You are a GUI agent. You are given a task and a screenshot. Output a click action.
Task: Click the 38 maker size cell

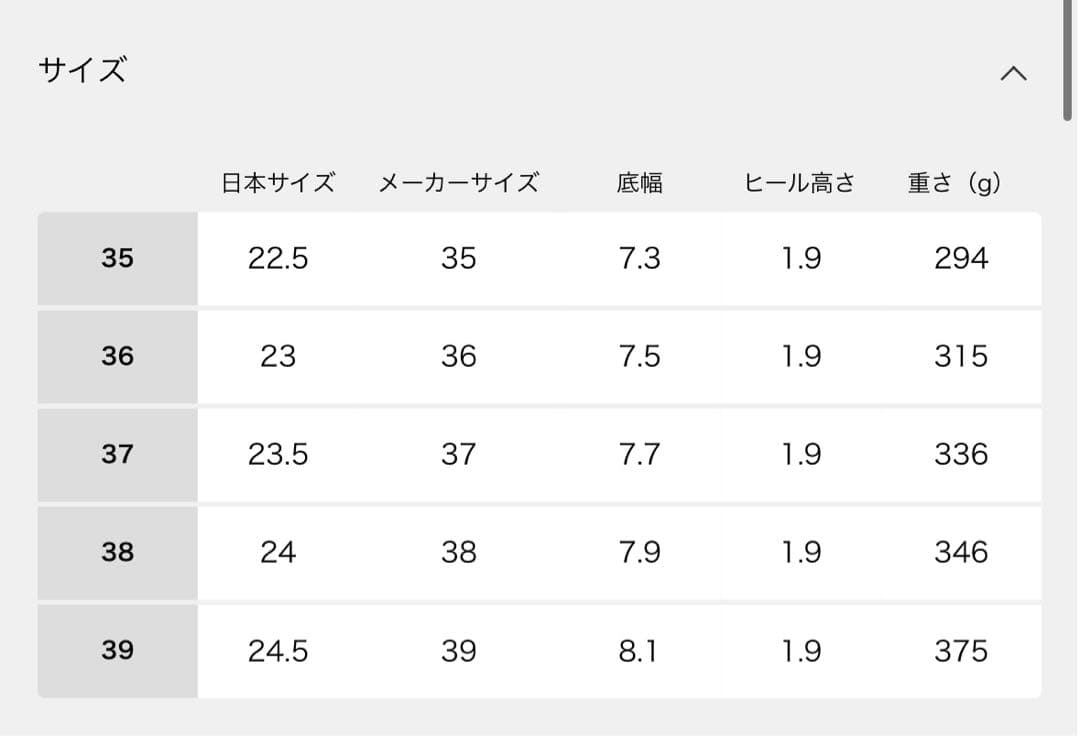click(x=458, y=552)
